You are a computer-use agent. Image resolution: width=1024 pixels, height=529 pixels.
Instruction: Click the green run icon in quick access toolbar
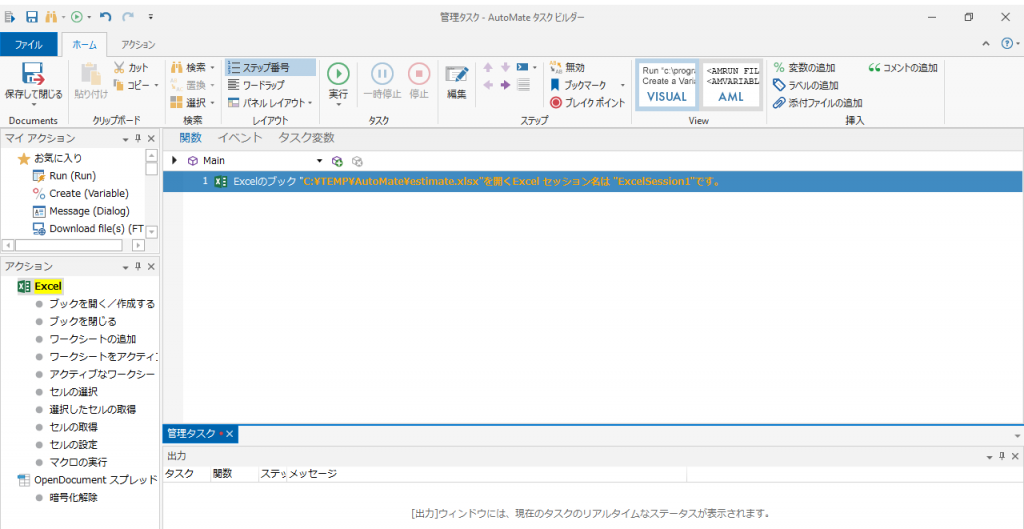(77, 16)
